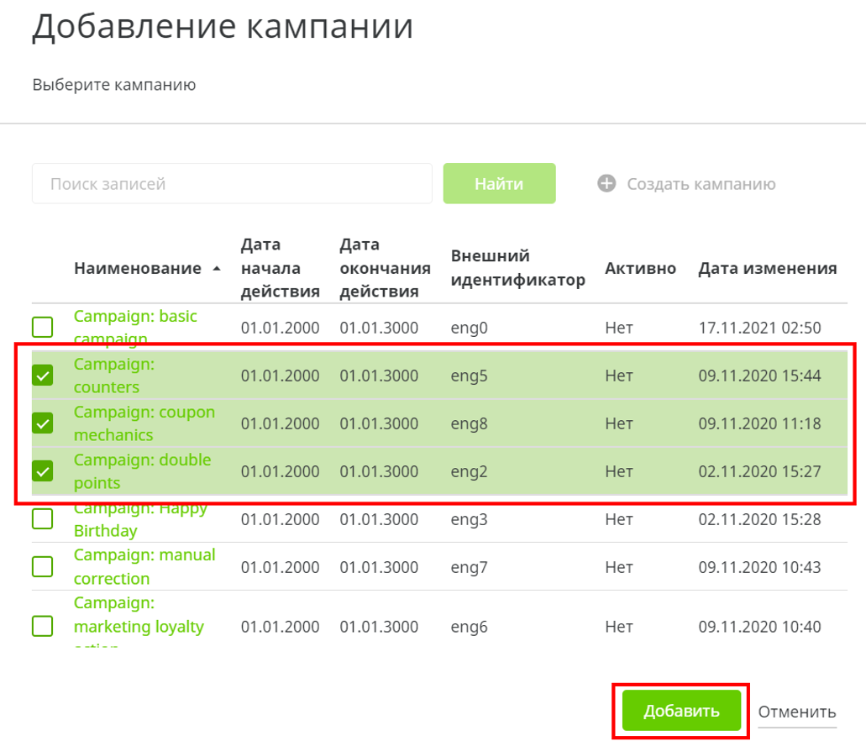Uncheck the Campaign: coupon mechanics checkbox

(42, 424)
